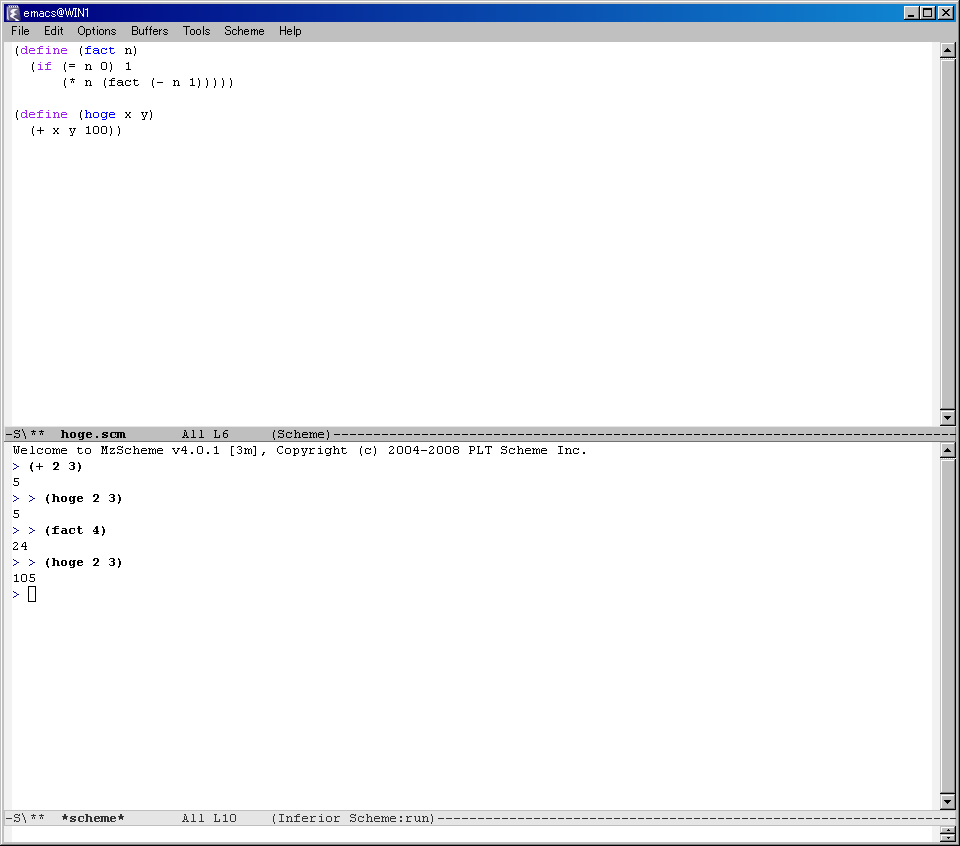The image size is (960, 846).
Task: Maximize the emacs window
Action: click(928, 13)
